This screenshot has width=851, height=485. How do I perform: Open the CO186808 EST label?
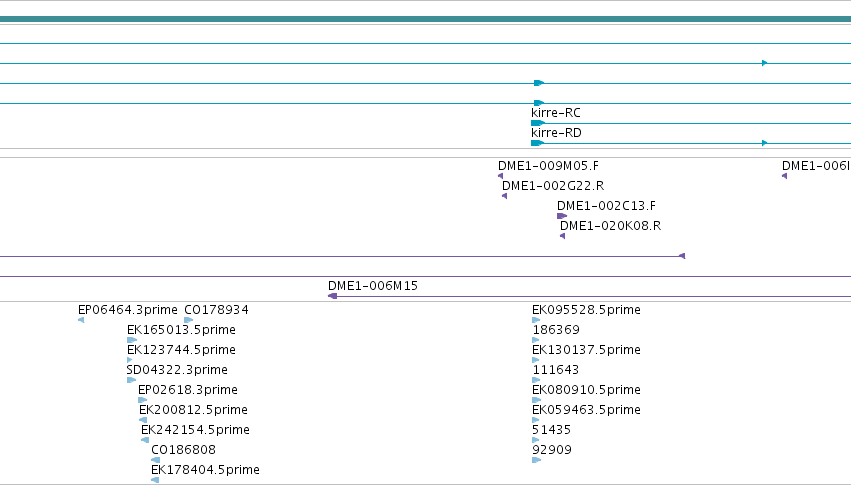pyautogui.click(x=183, y=450)
